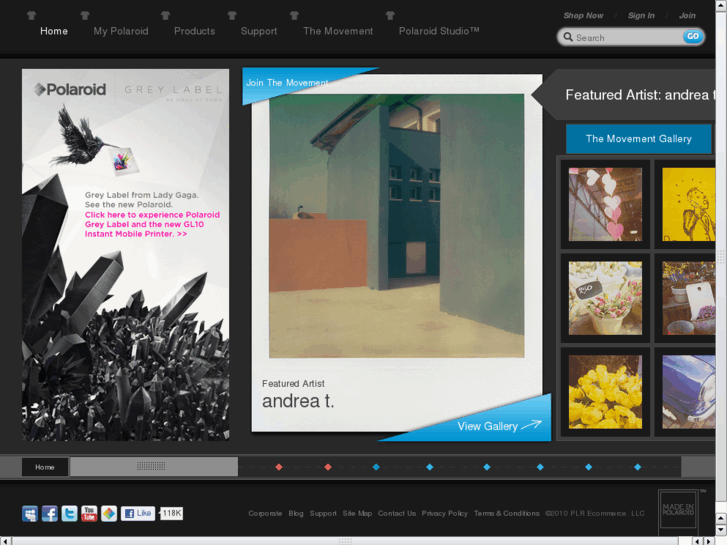Click the first red diamond timeline marker
This screenshot has height=545, width=727.
point(279,467)
